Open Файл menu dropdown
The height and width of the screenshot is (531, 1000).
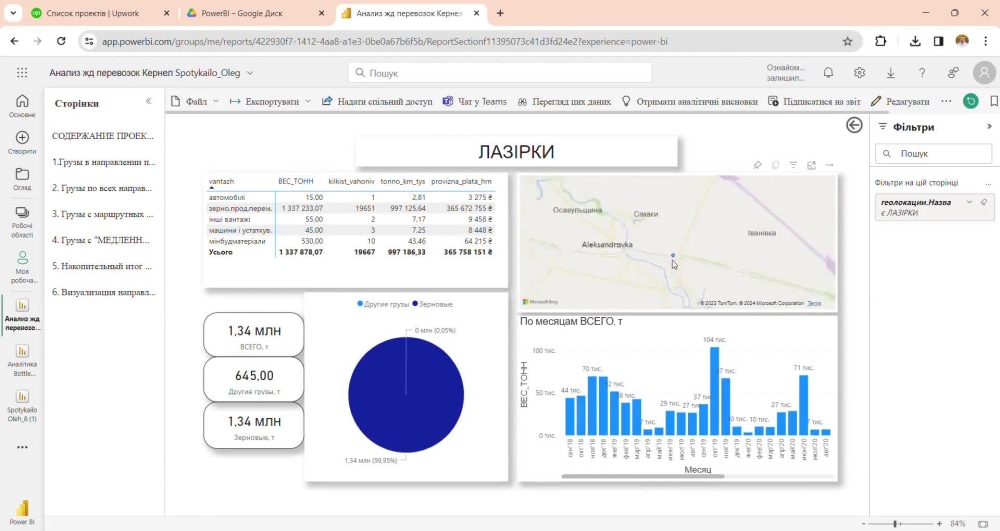pos(195,101)
